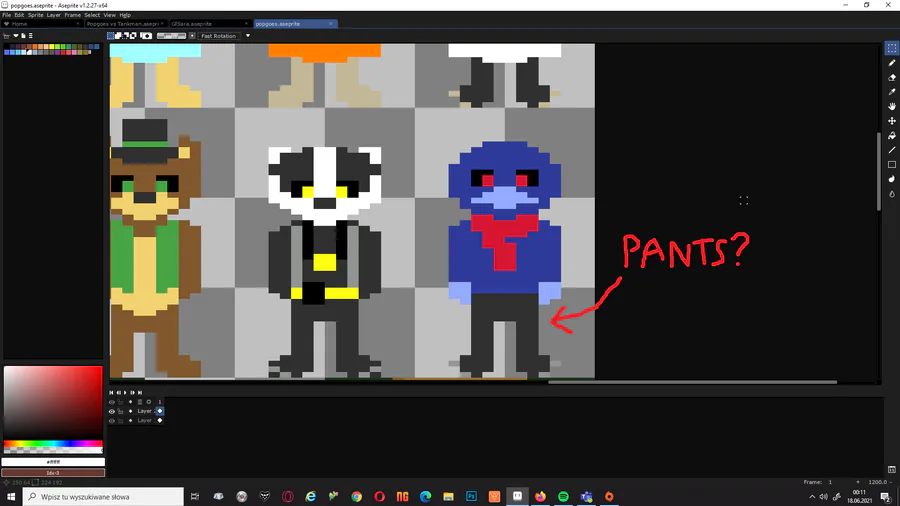
Task: Select the Pencil tool
Action: tap(891, 63)
